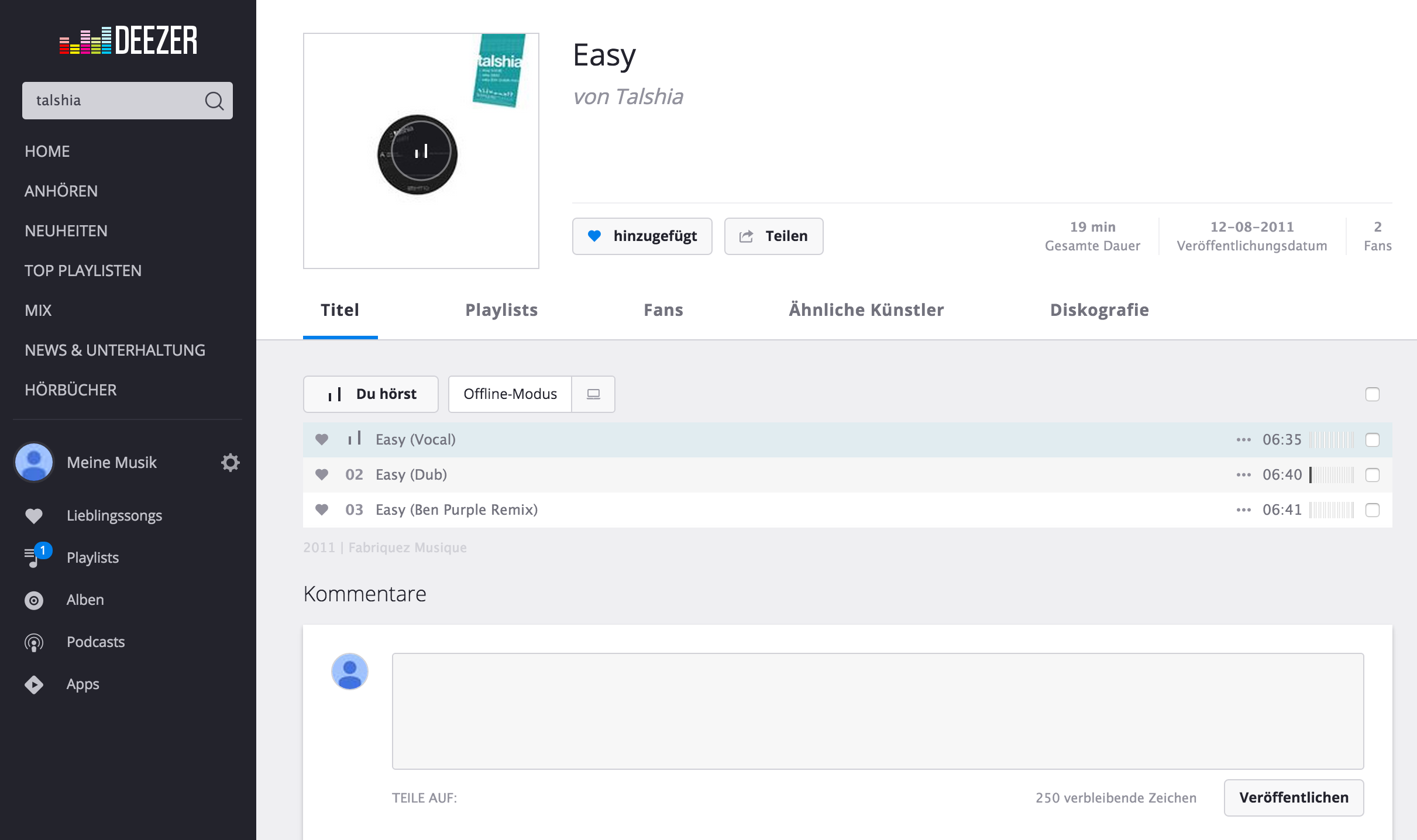Viewport: 1417px width, 840px height.
Task: Click the Veröffentlichen button
Action: tap(1294, 798)
